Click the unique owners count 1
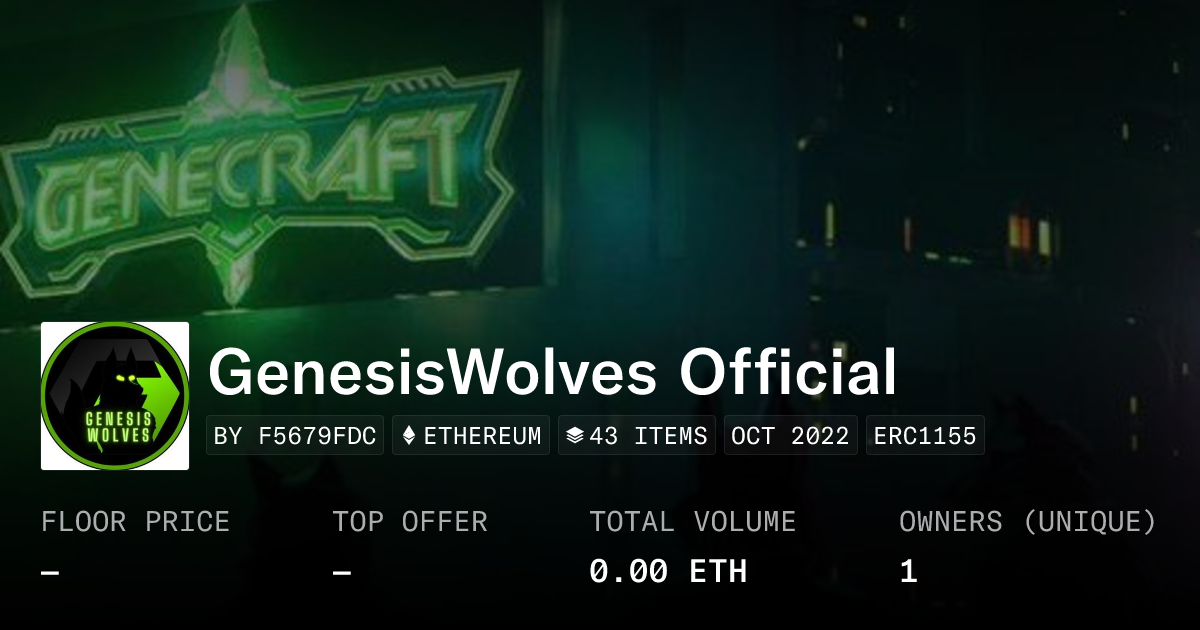Viewport: 1200px width, 630px height. (x=908, y=572)
